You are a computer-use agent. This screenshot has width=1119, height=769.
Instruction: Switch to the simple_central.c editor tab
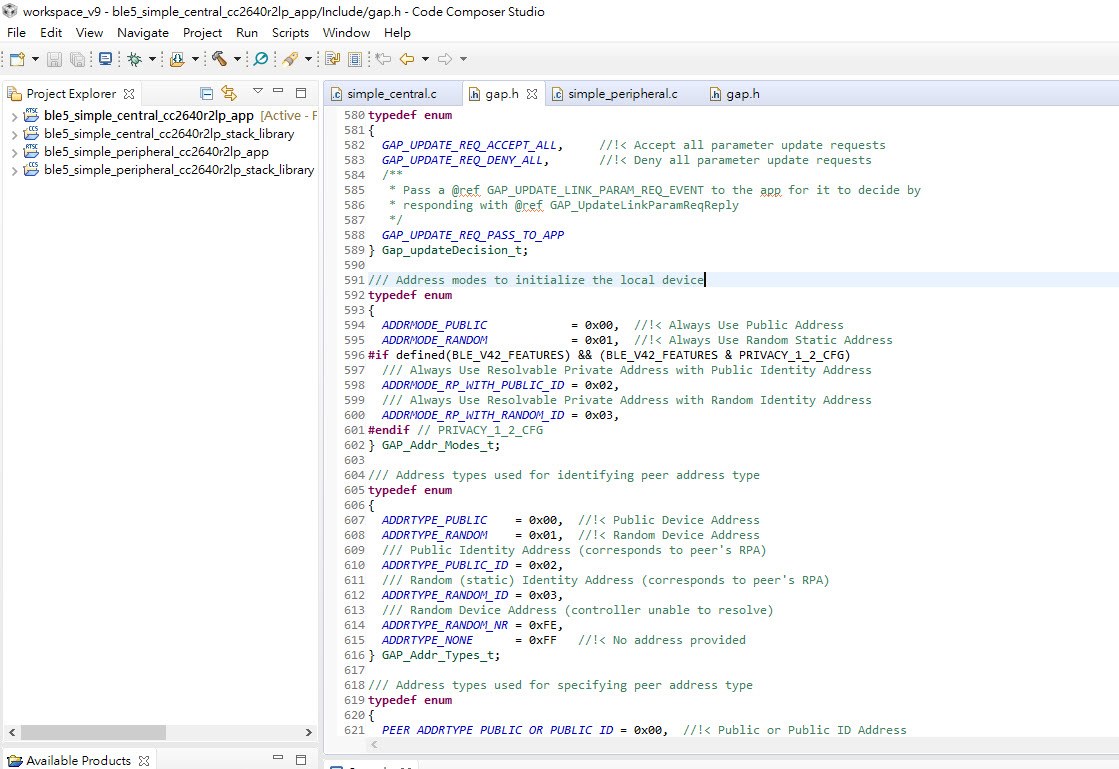click(x=391, y=94)
